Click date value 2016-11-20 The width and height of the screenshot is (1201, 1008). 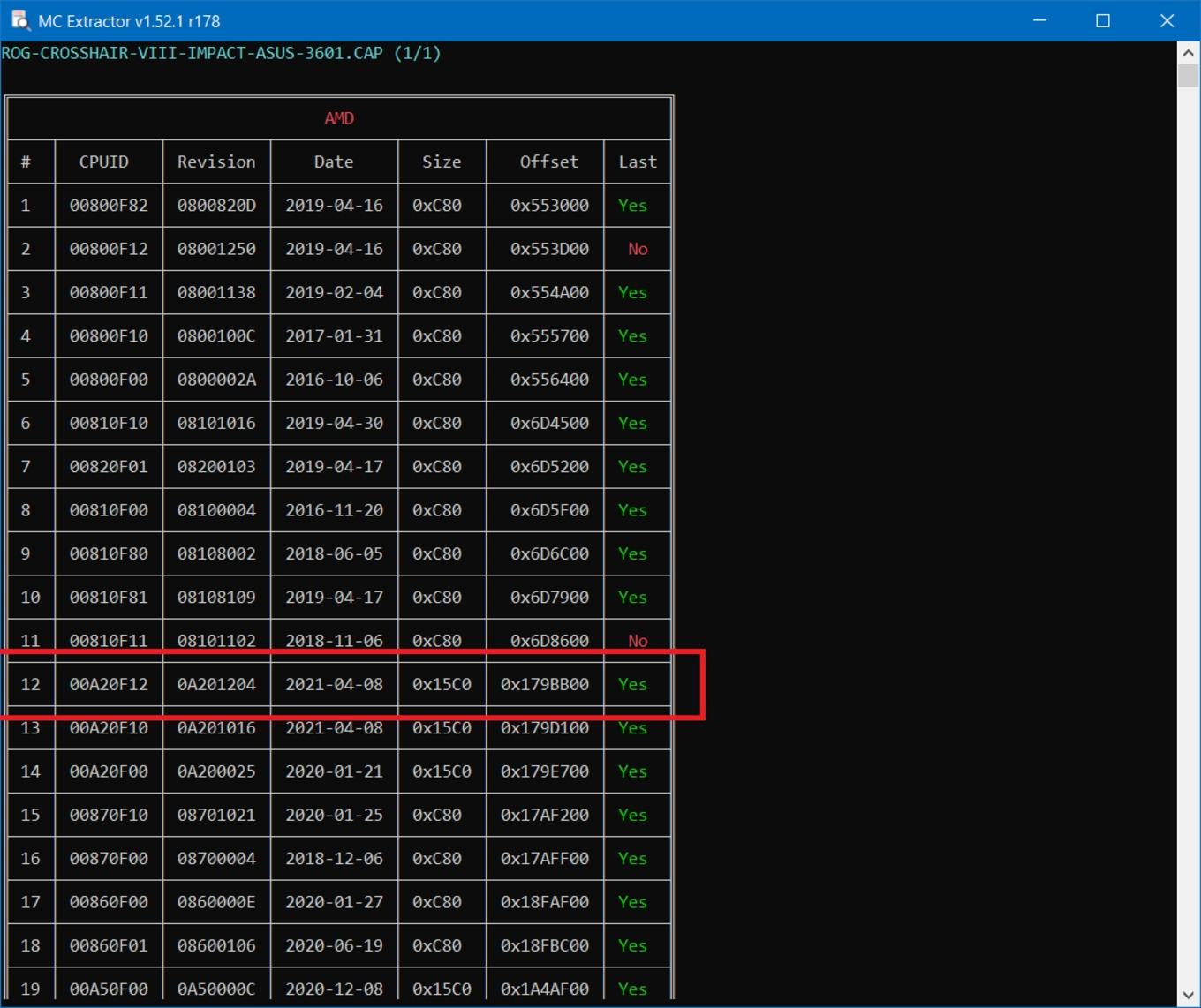click(334, 510)
